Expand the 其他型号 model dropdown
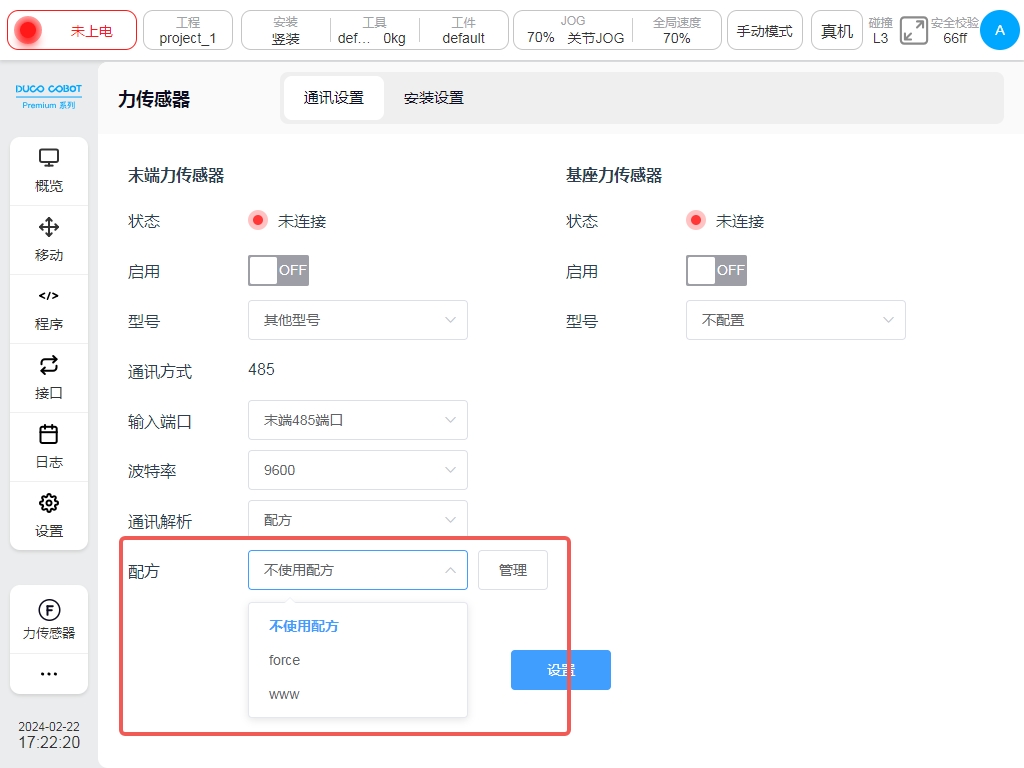 point(357,320)
